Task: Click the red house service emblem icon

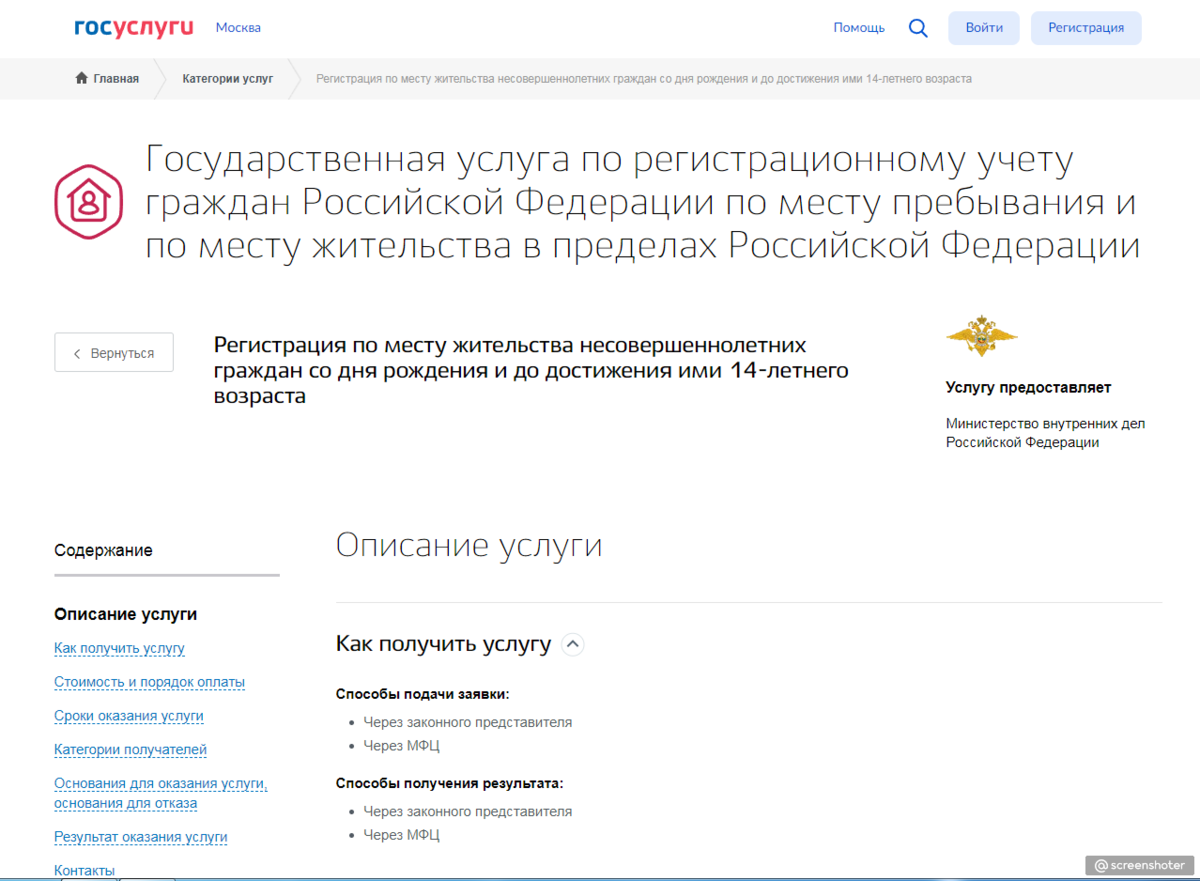Action: click(88, 201)
